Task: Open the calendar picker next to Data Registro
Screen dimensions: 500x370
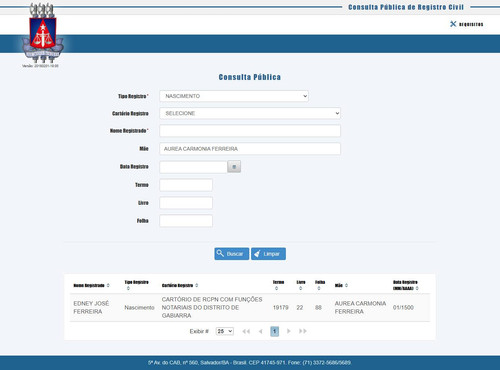Action: click(x=234, y=167)
